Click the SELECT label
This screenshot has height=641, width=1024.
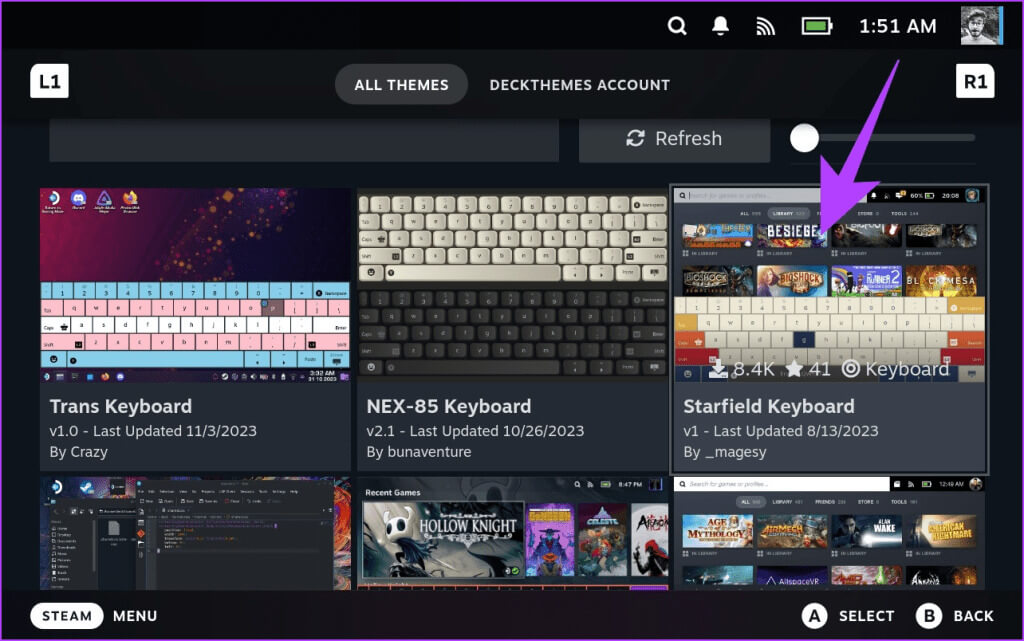click(866, 616)
